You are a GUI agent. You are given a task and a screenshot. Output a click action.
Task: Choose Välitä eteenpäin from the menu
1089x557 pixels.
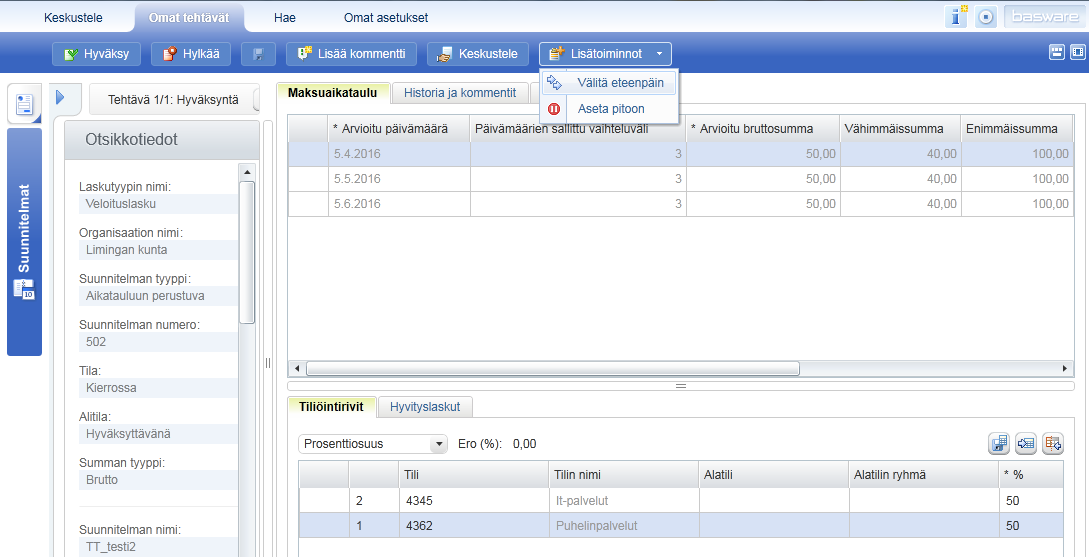tap(608, 83)
